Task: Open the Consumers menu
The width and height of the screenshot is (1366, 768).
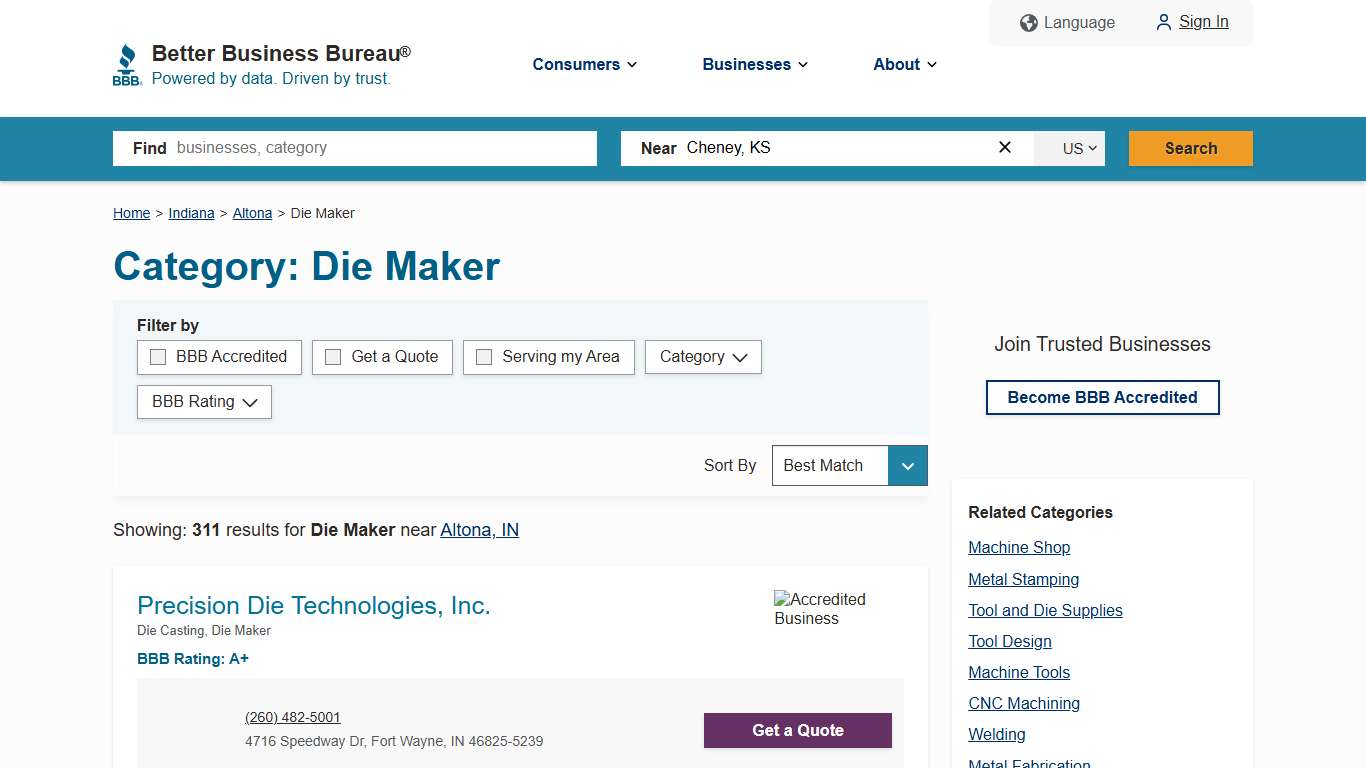Action: click(584, 64)
